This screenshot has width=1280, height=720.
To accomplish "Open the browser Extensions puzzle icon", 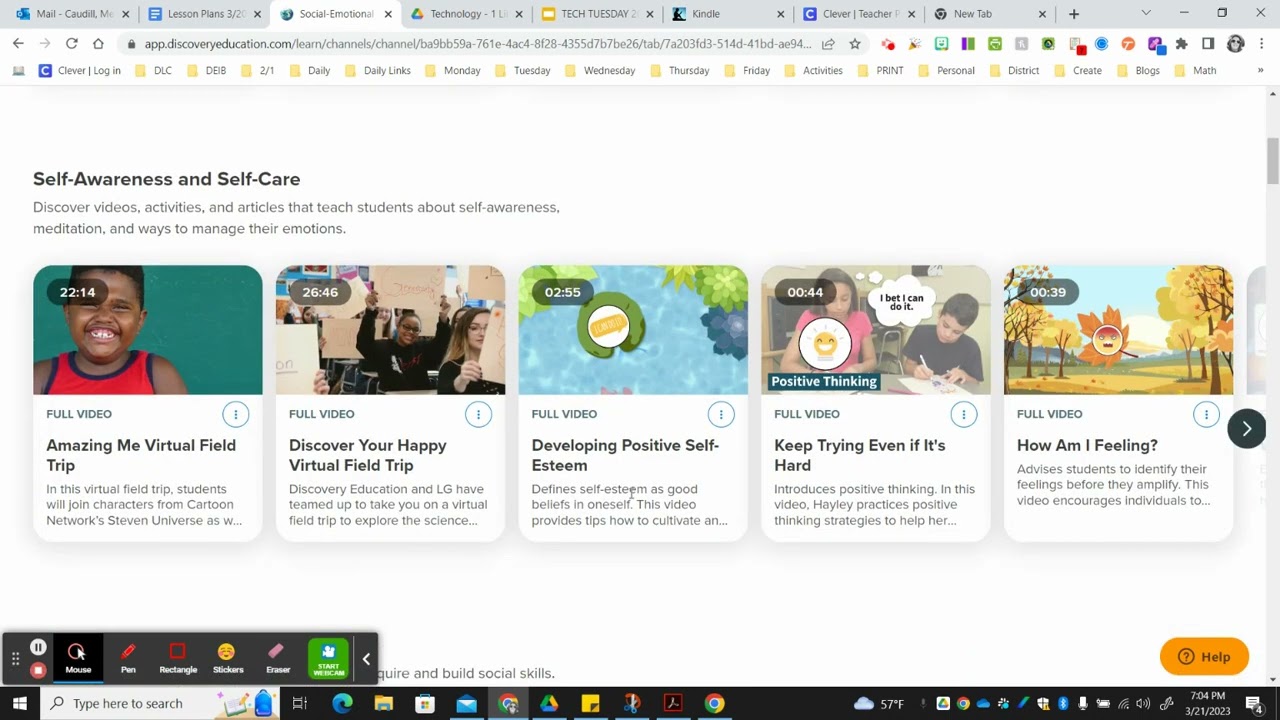I will [1182, 44].
